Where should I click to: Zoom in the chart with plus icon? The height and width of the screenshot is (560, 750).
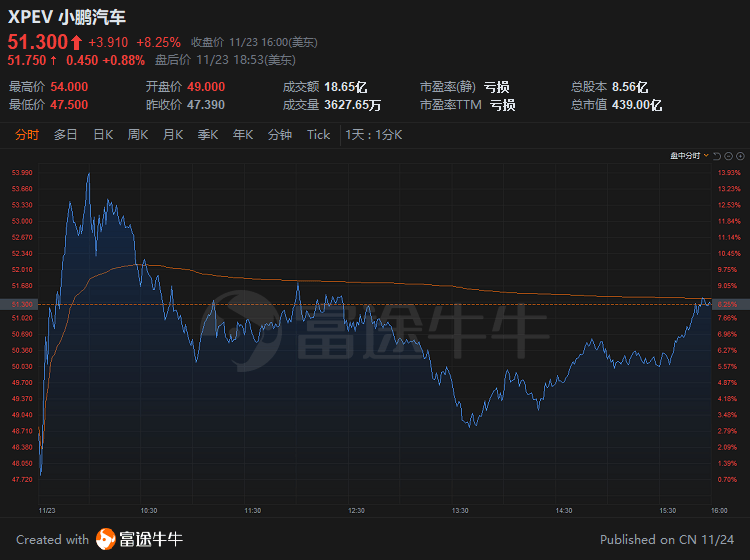click(740, 156)
